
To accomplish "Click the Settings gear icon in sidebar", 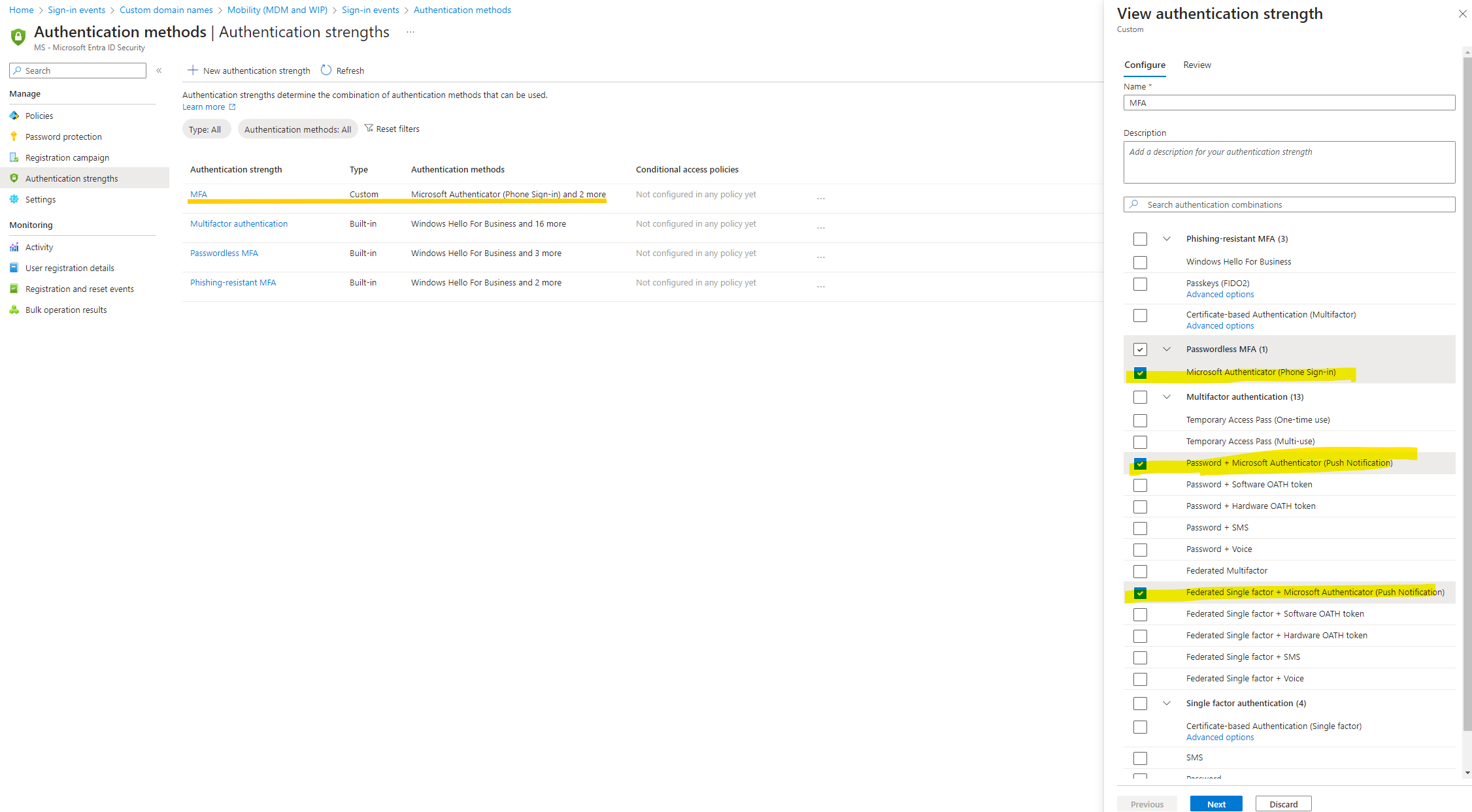I will [14, 199].
